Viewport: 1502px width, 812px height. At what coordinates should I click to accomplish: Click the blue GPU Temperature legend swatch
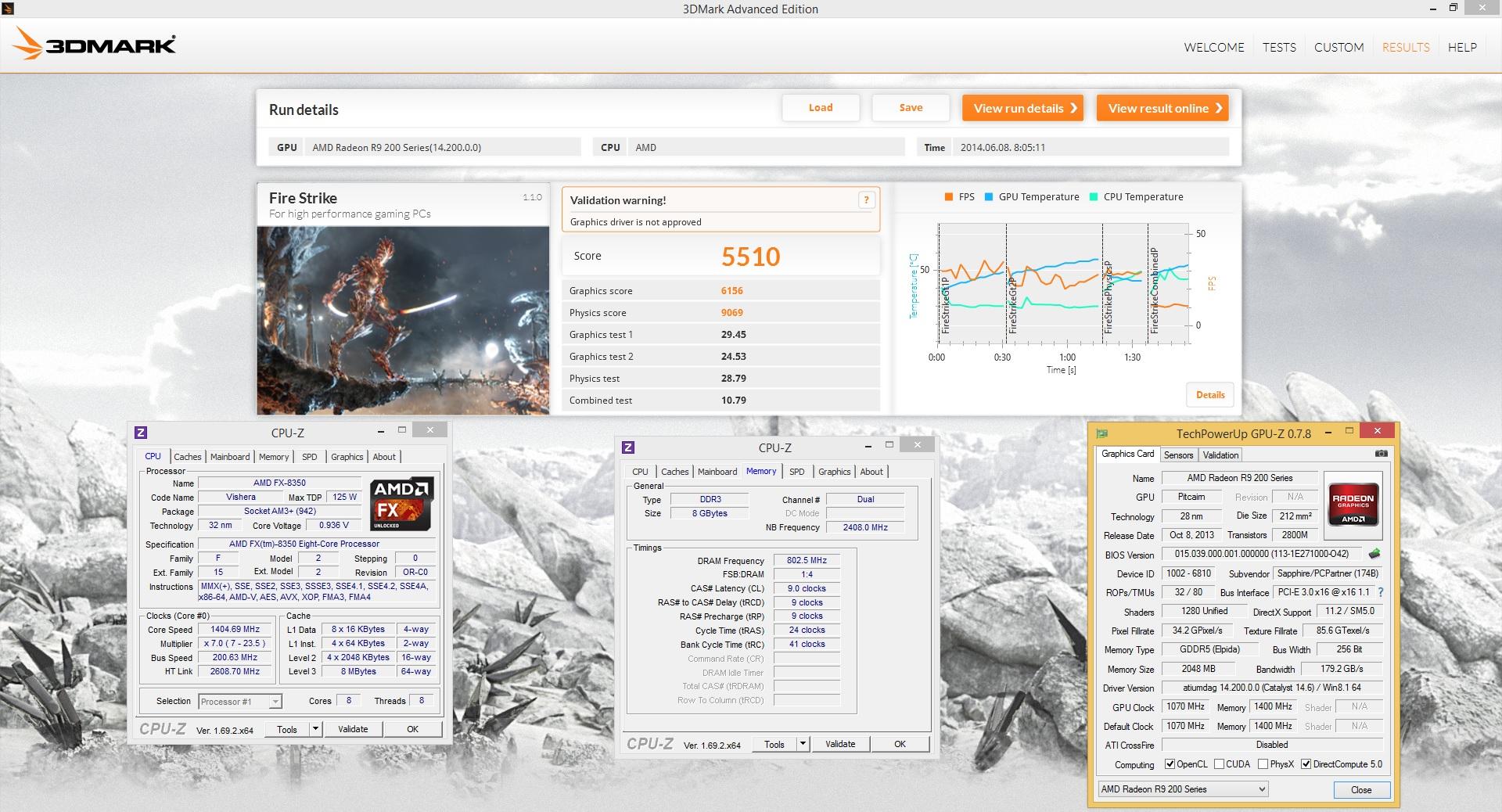point(989,197)
